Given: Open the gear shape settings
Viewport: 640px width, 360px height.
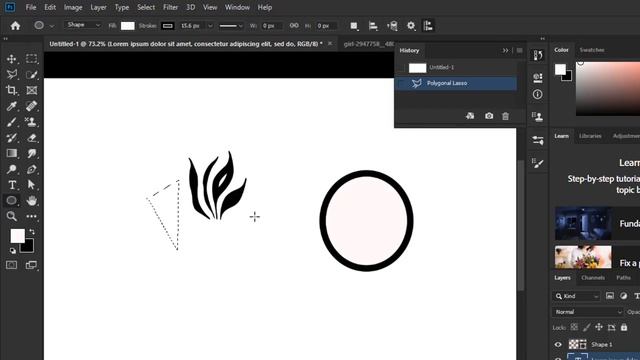Looking at the screenshot, I should (411, 26).
